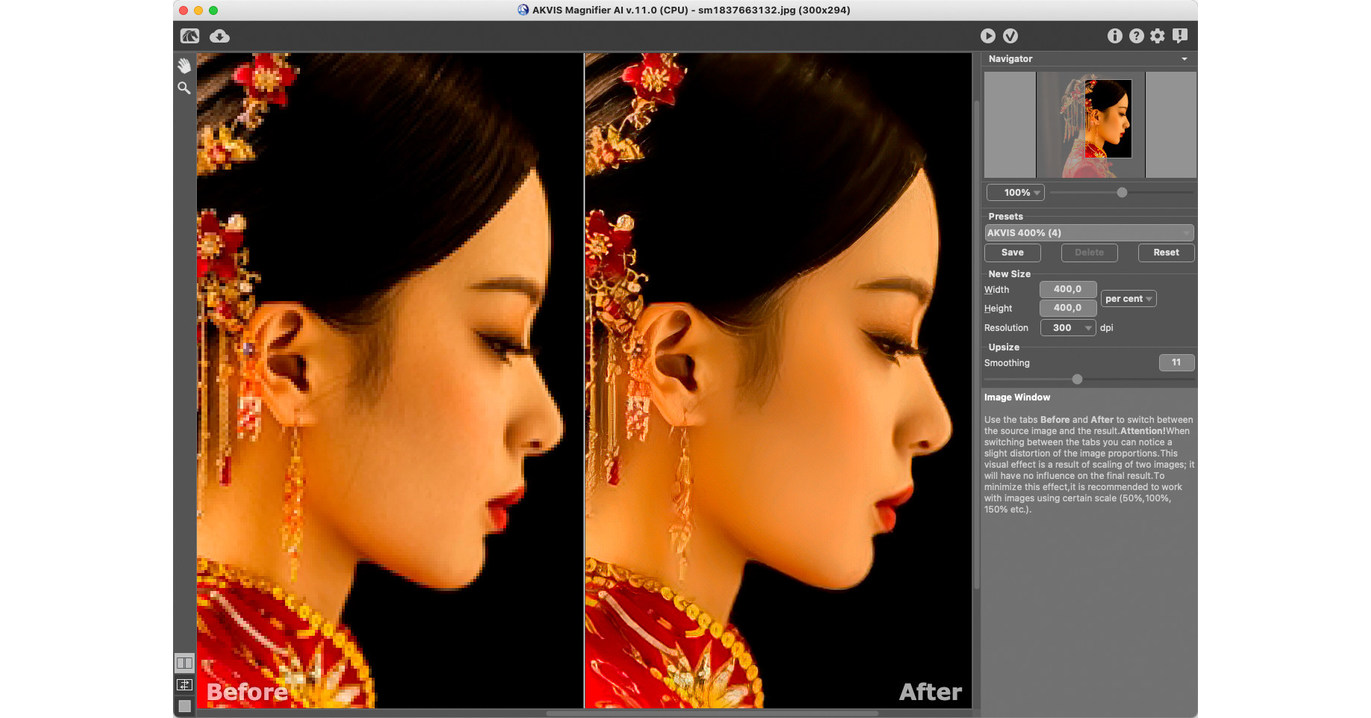Toggle the split Before/After view mode

pos(184,662)
